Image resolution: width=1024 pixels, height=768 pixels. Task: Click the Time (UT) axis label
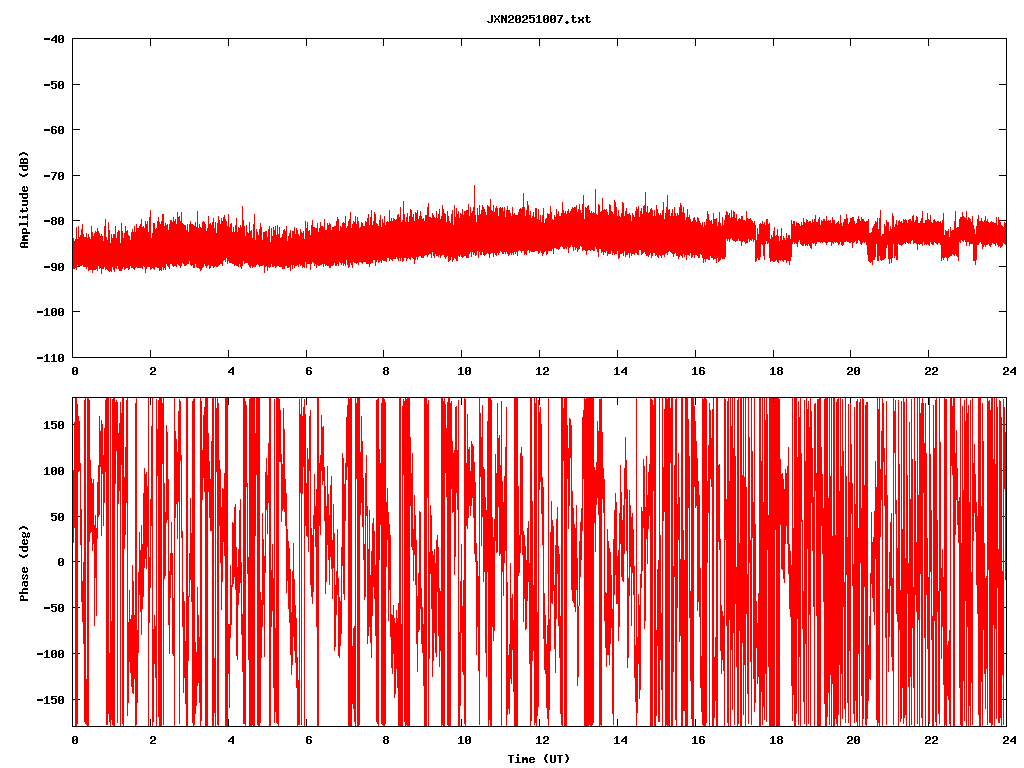(538, 759)
